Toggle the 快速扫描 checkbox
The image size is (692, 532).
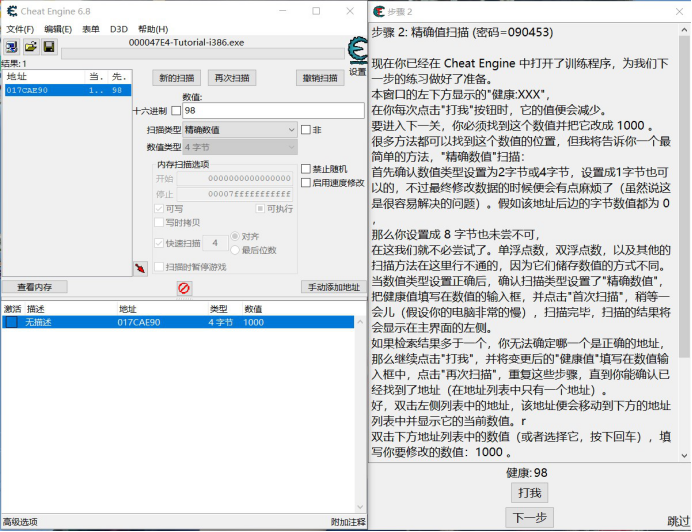click(x=159, y=243)
